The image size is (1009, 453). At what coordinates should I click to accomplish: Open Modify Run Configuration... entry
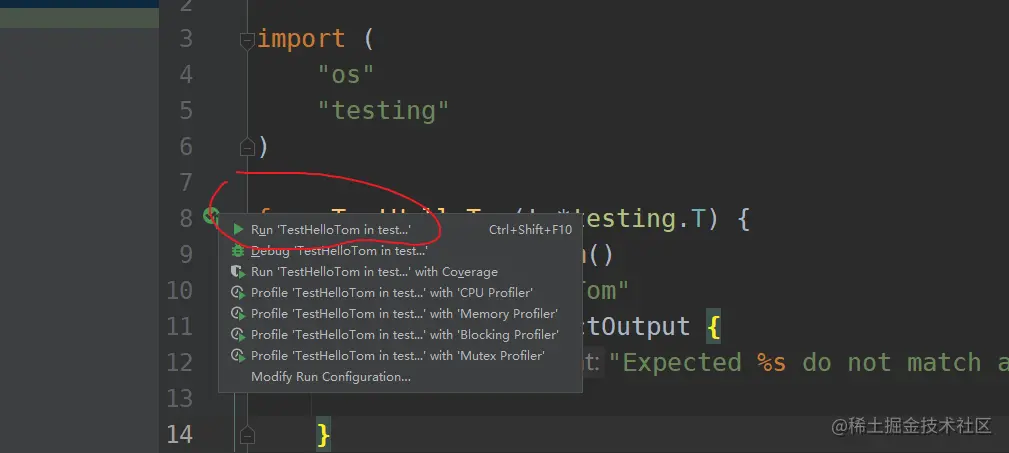point(400,376)
